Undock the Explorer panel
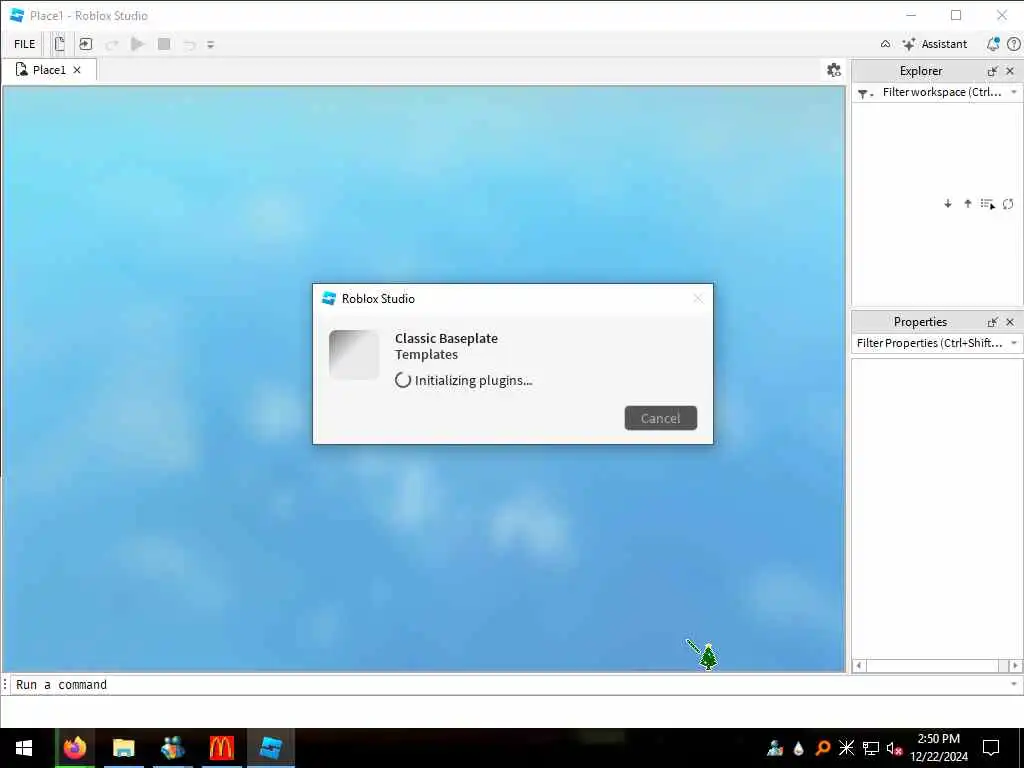 click(x=993, y=71)
